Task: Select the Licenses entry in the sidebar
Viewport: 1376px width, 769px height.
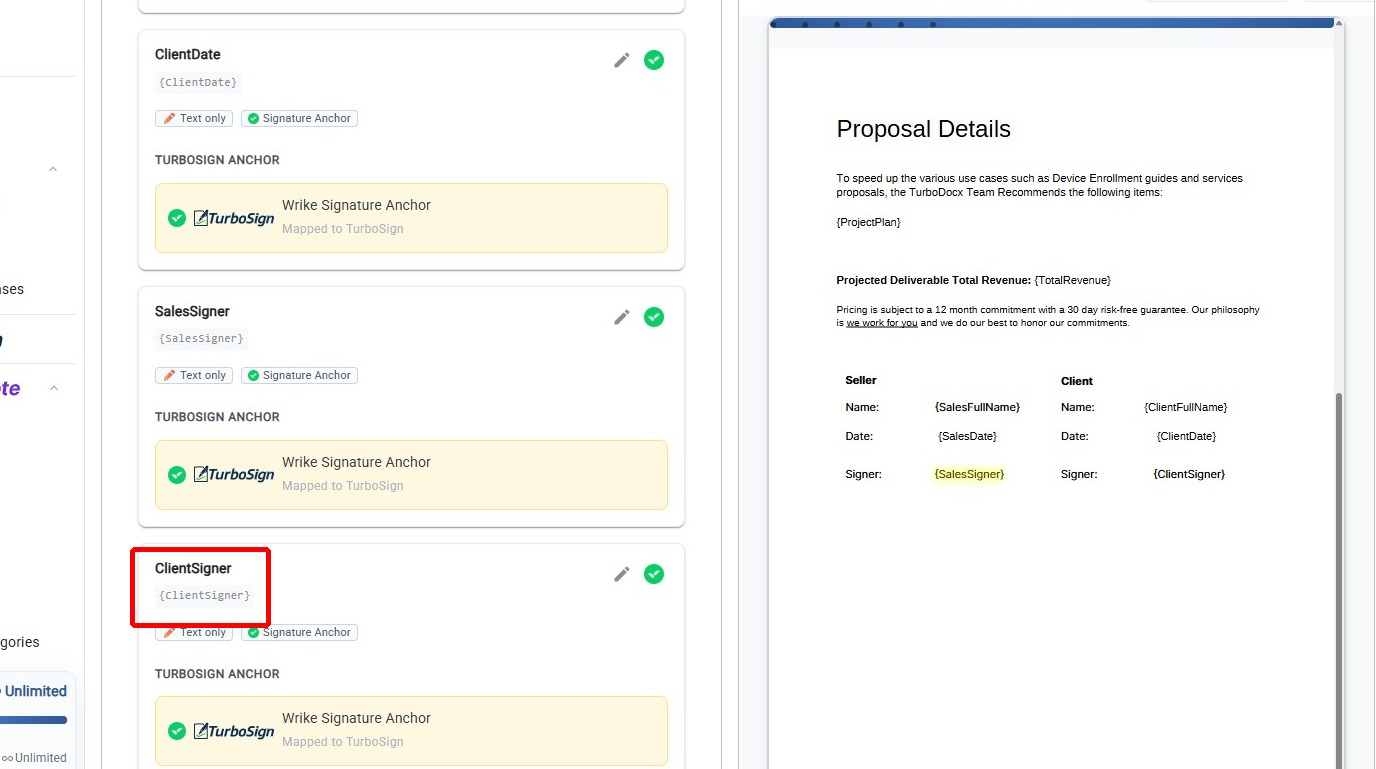Action: pos(12,289)
